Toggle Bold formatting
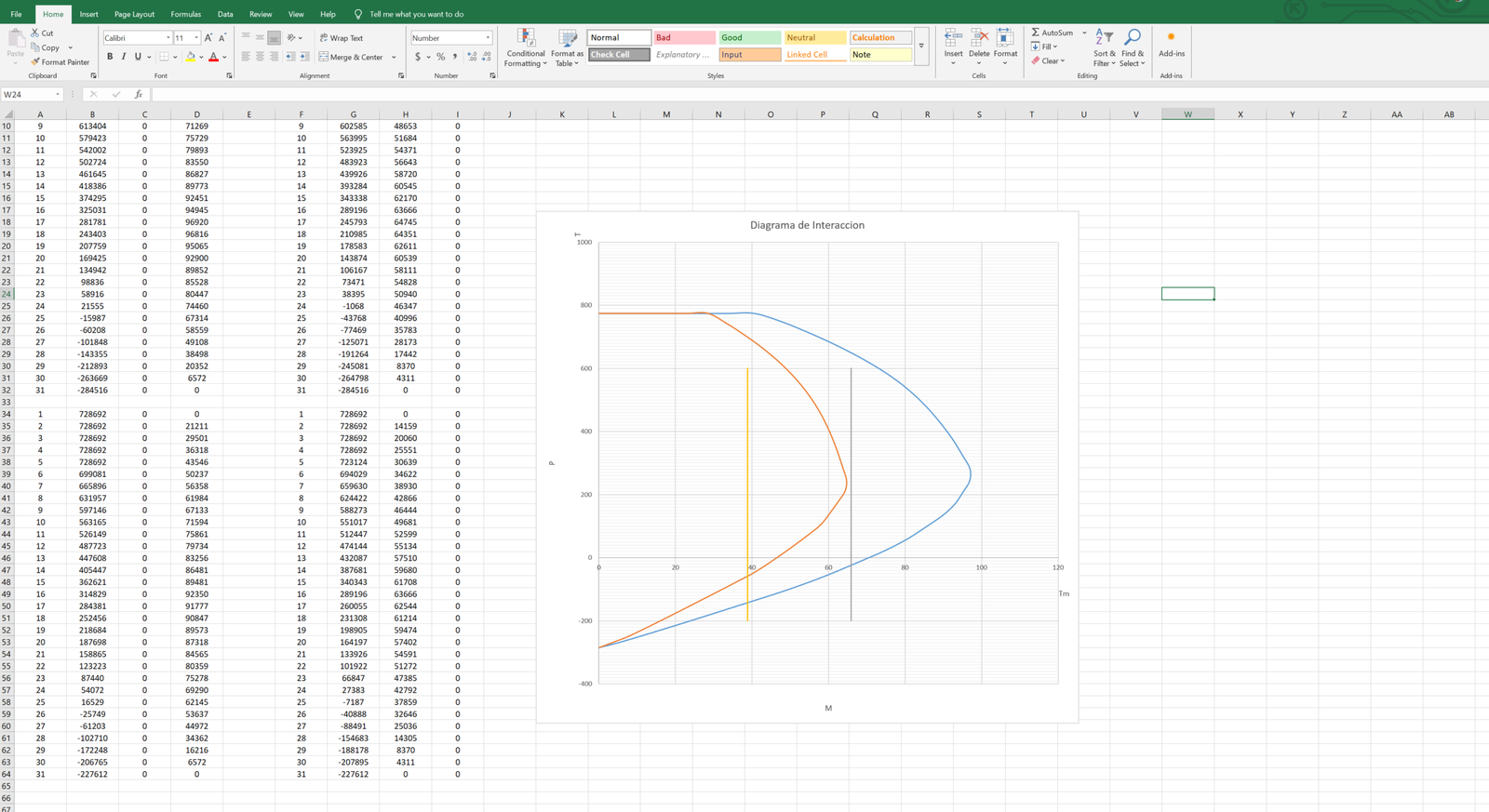 pyautogui.click(x=110, y=57)
